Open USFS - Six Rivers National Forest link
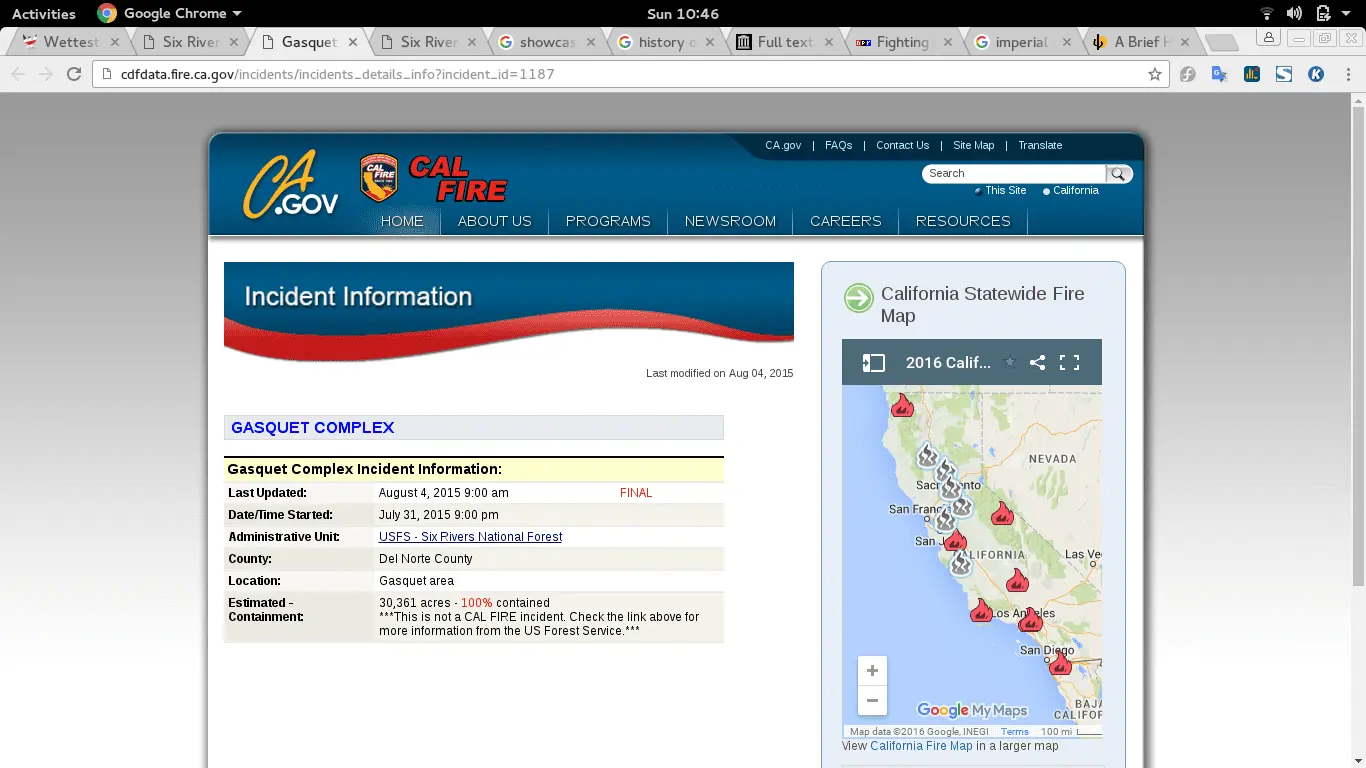 [x=470, y=537]
